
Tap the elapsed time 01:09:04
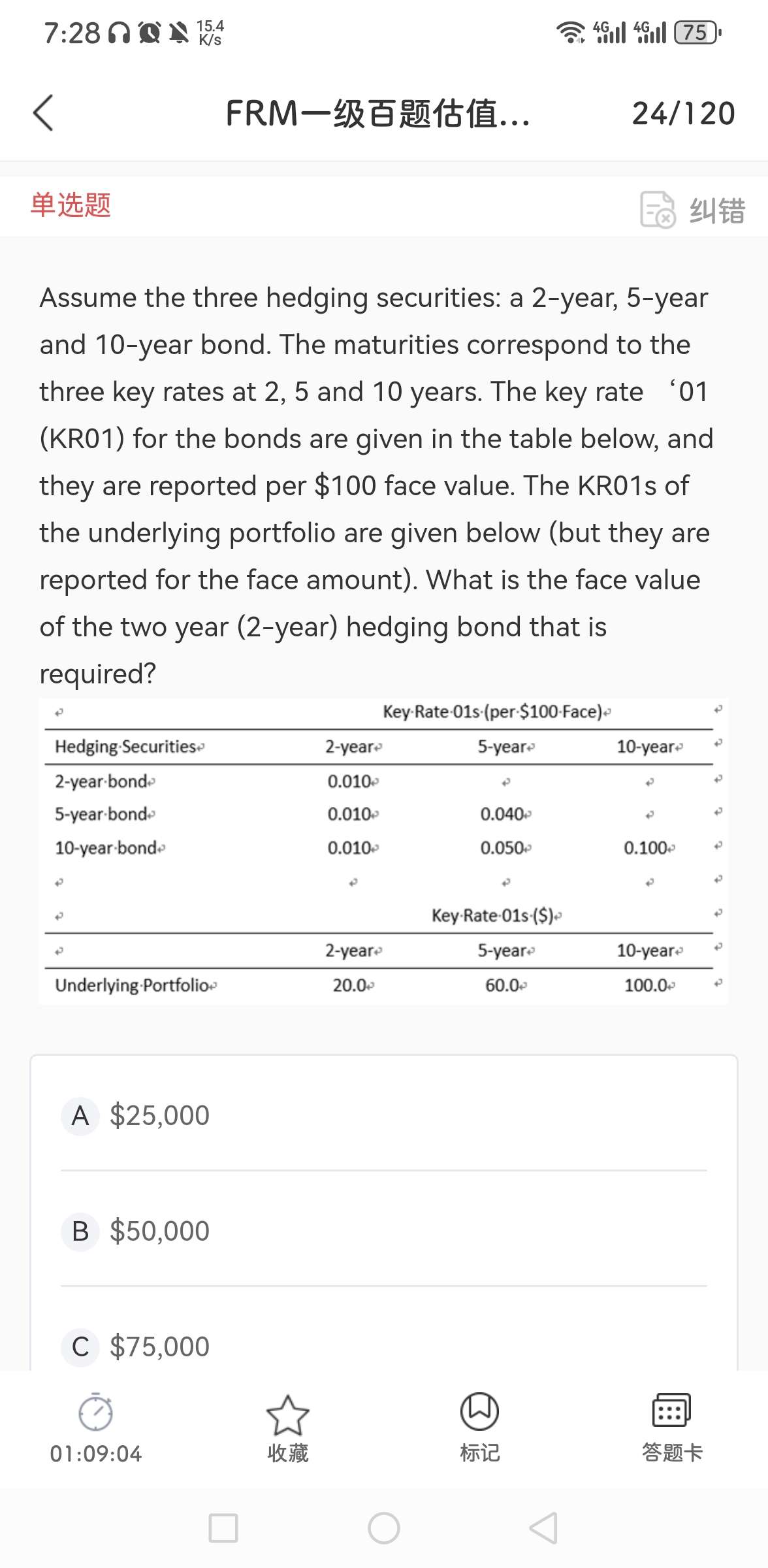tap(96, 1454)
